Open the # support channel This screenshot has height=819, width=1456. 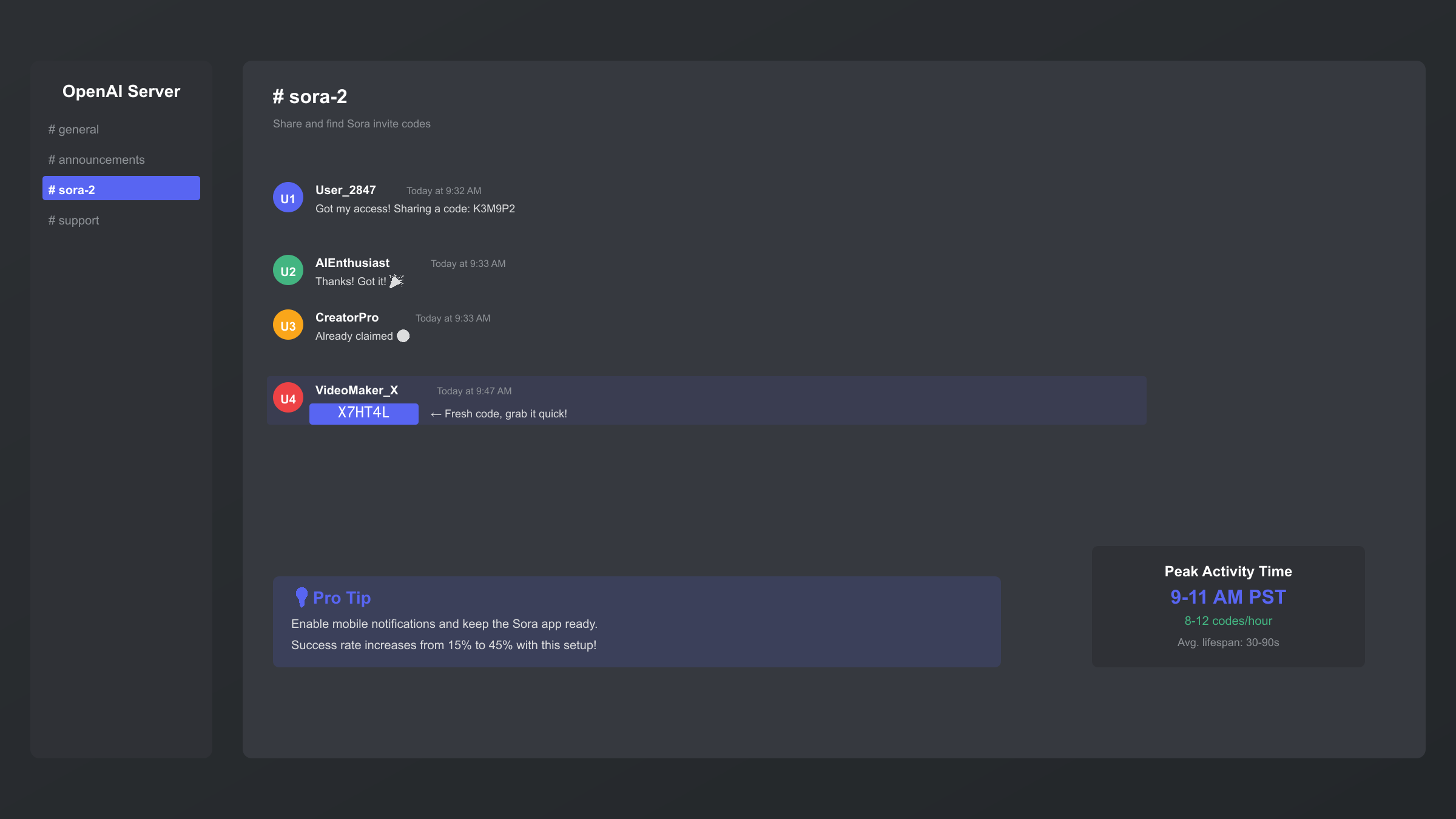point(73,220)
